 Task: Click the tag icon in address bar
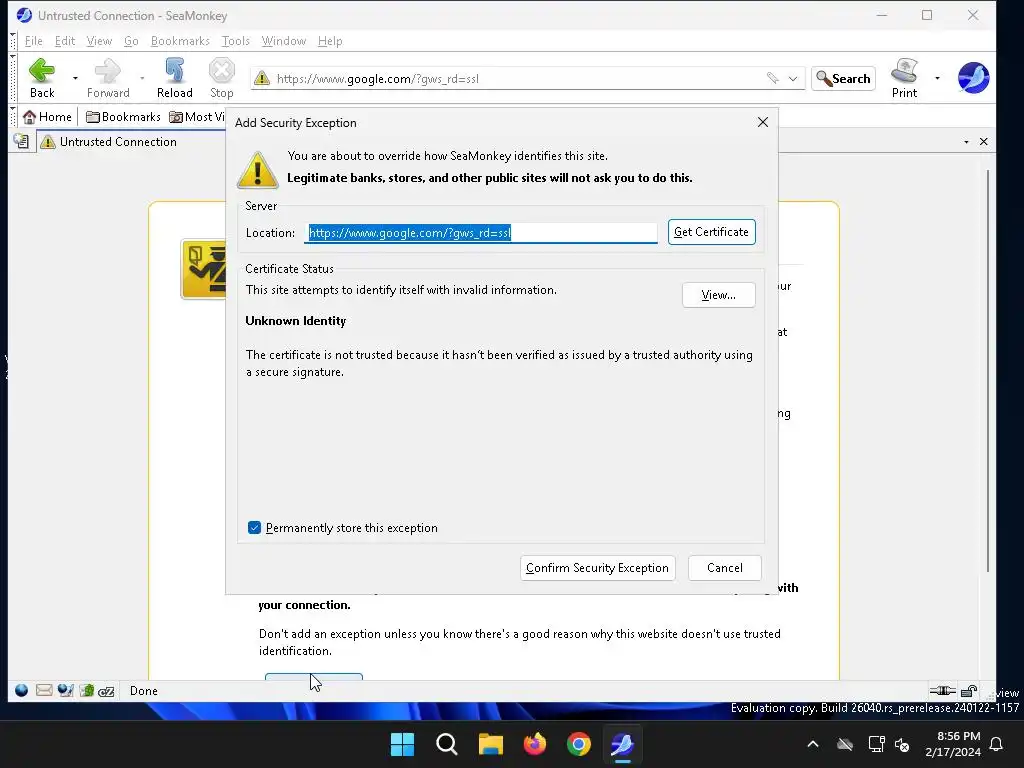click(773, 78)
